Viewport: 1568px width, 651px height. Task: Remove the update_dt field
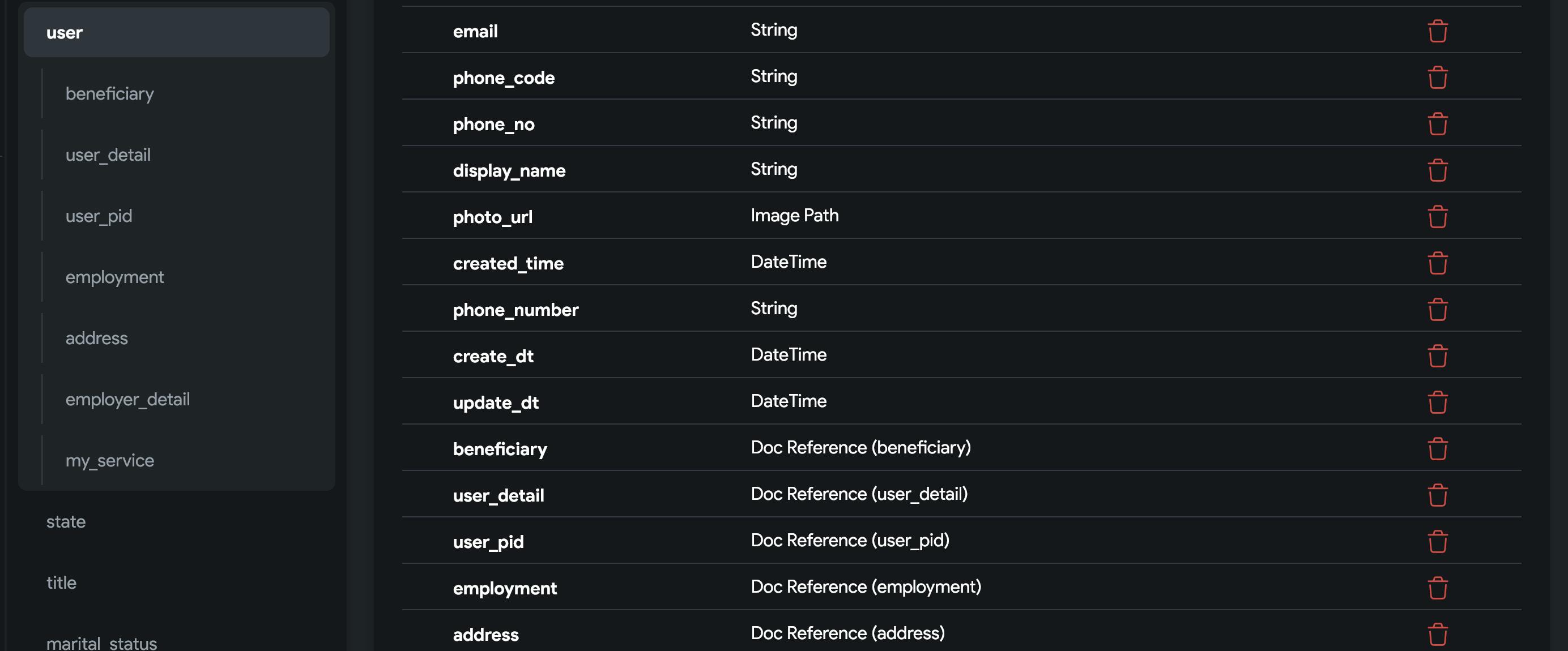pos(1437,402)
